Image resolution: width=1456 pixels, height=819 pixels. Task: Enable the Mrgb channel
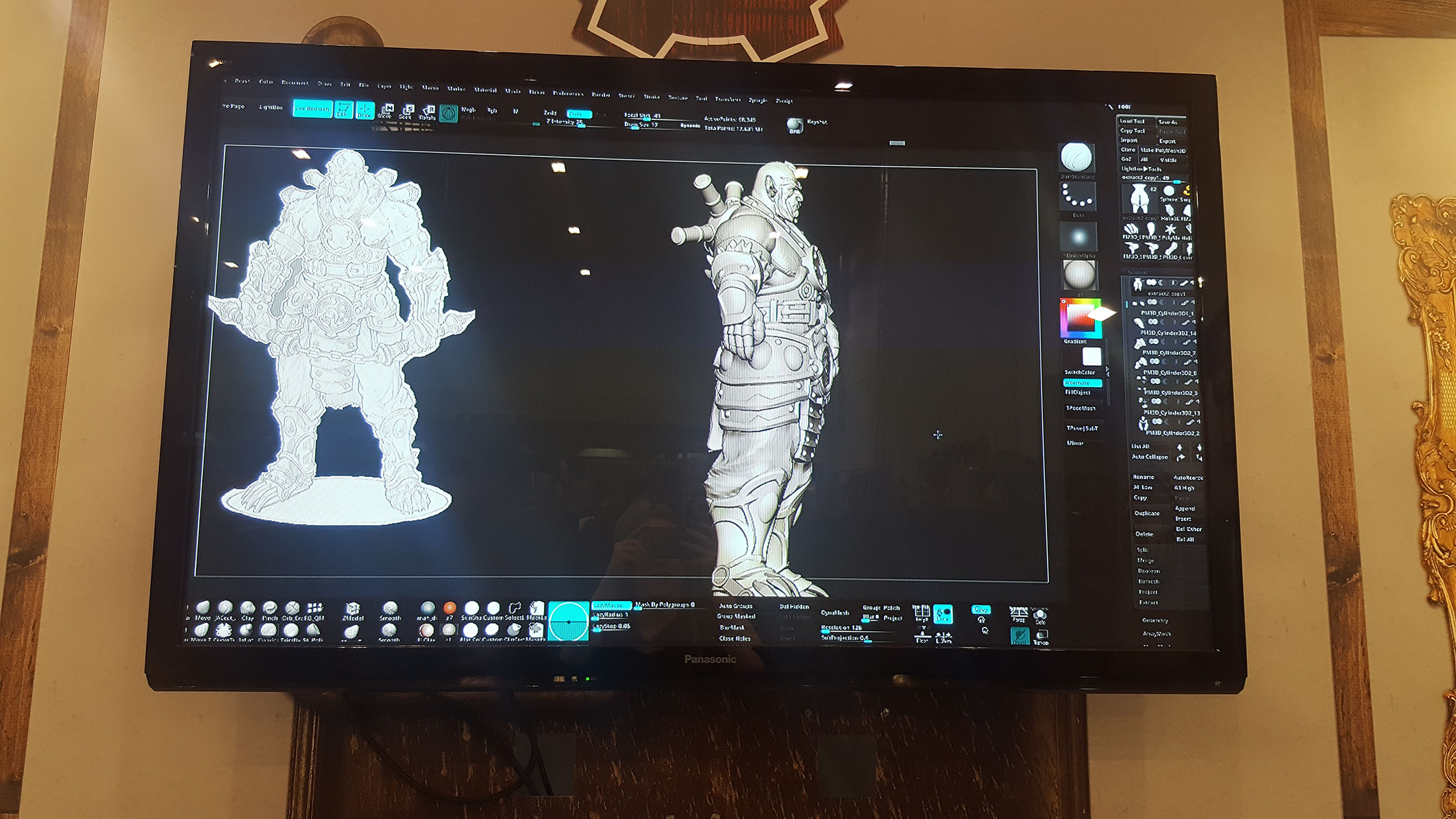tap(469, 110)
